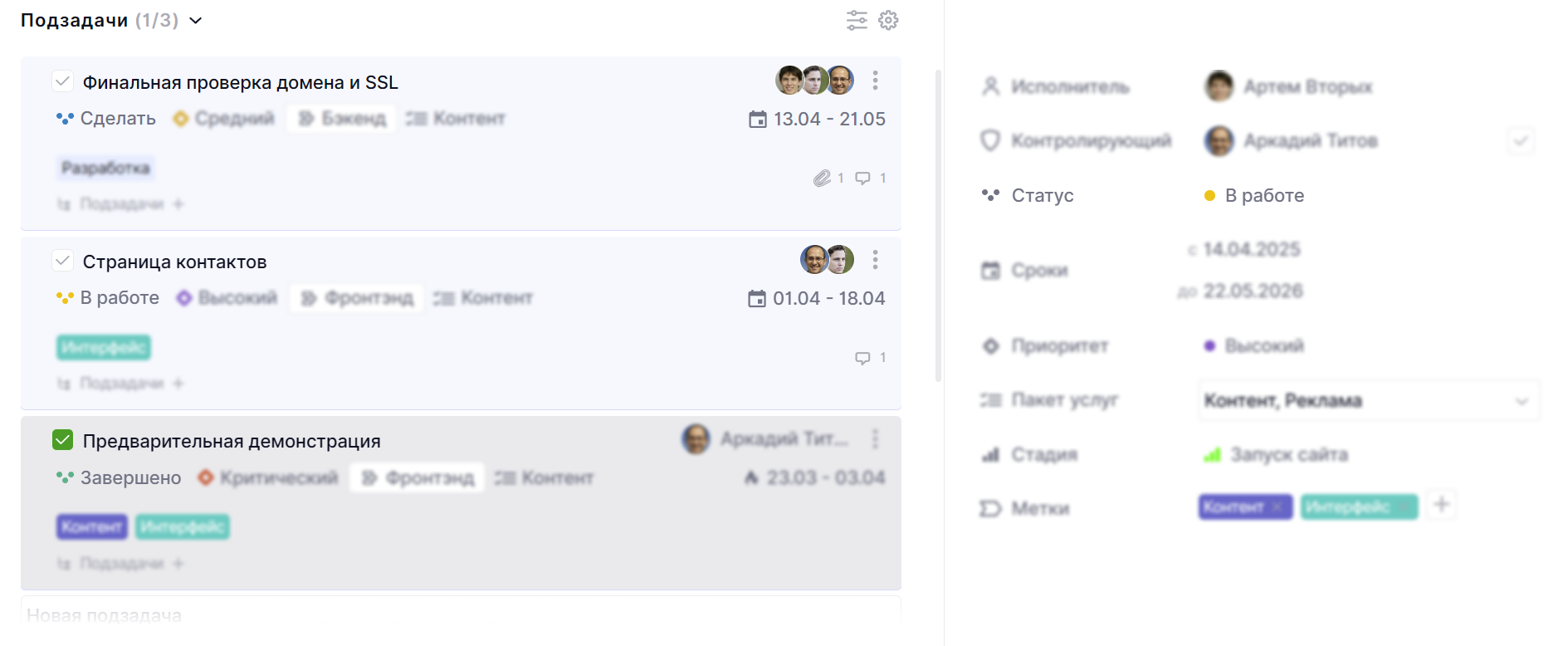Click the blue Контент label tag in details

point(1233,507)
